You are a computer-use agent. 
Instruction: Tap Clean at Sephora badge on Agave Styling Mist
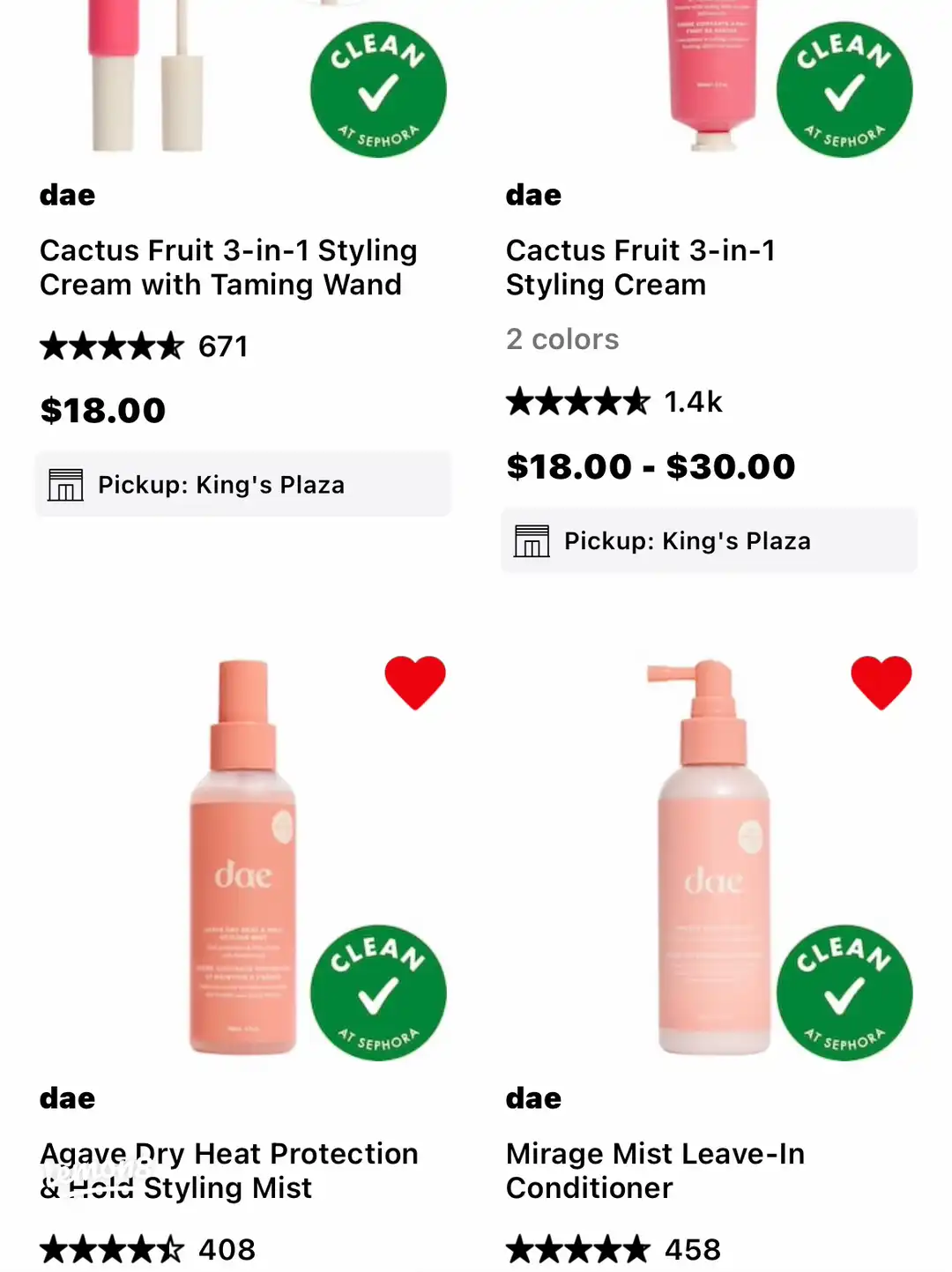(x=378, y=993)
